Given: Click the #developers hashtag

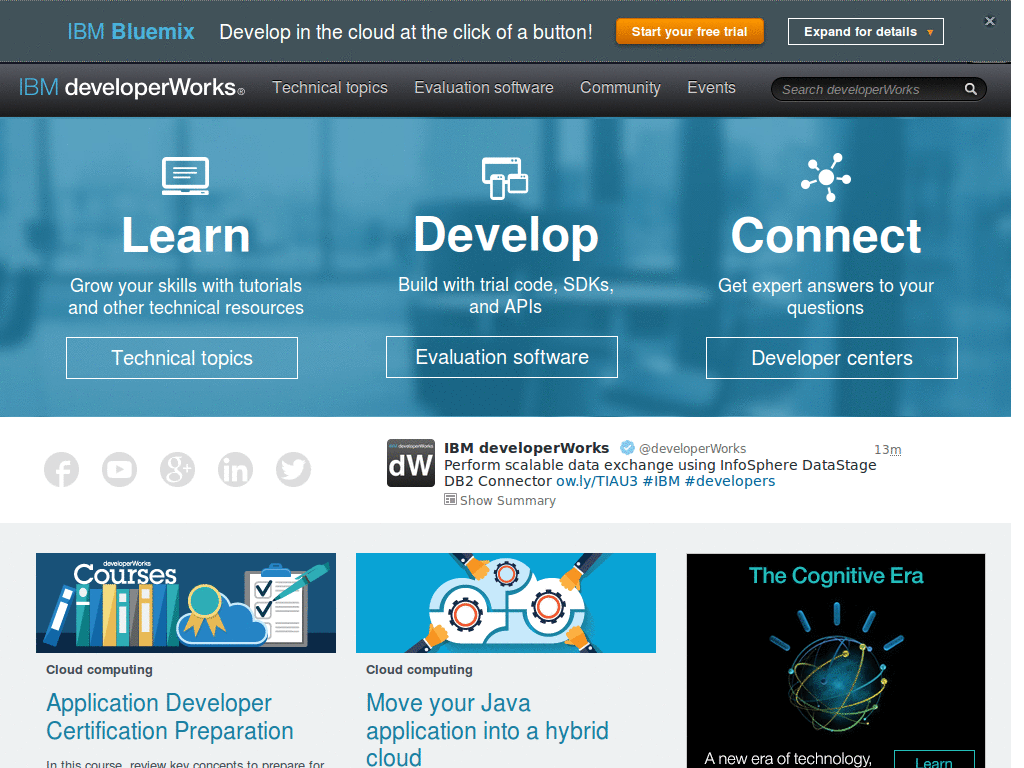Looking at the screenshot, I should [729, 481].
